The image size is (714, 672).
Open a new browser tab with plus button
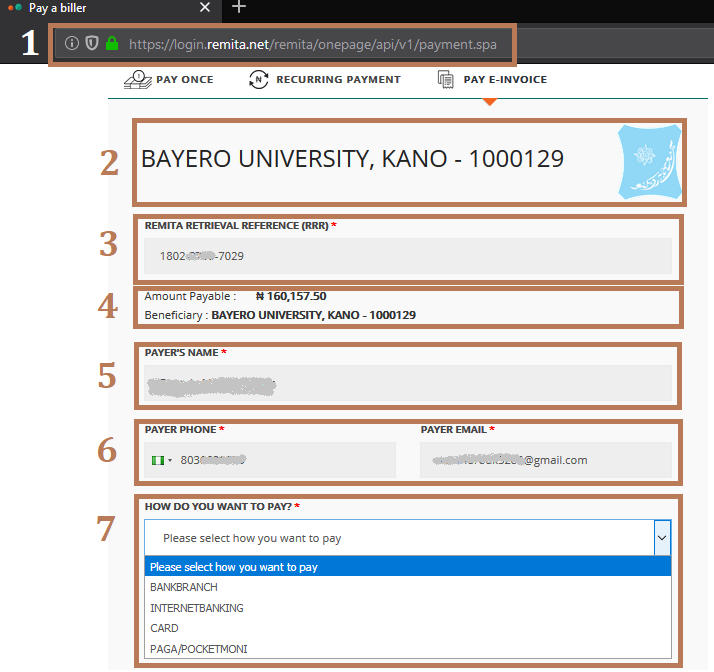point(238,8)
